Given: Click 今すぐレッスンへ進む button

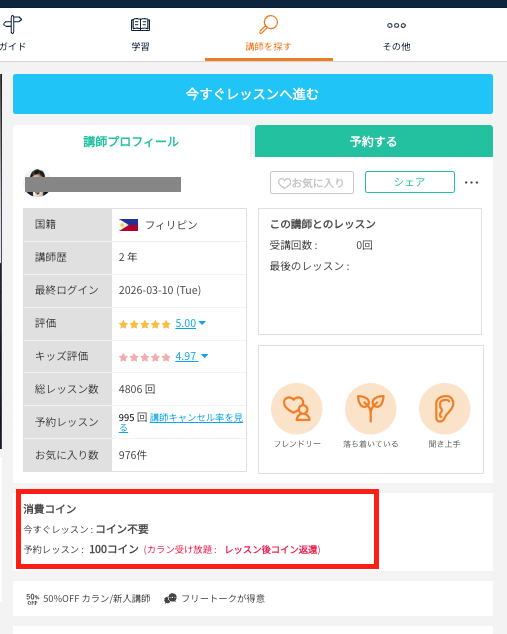Looking at the screenshot, I should (253, 94).
